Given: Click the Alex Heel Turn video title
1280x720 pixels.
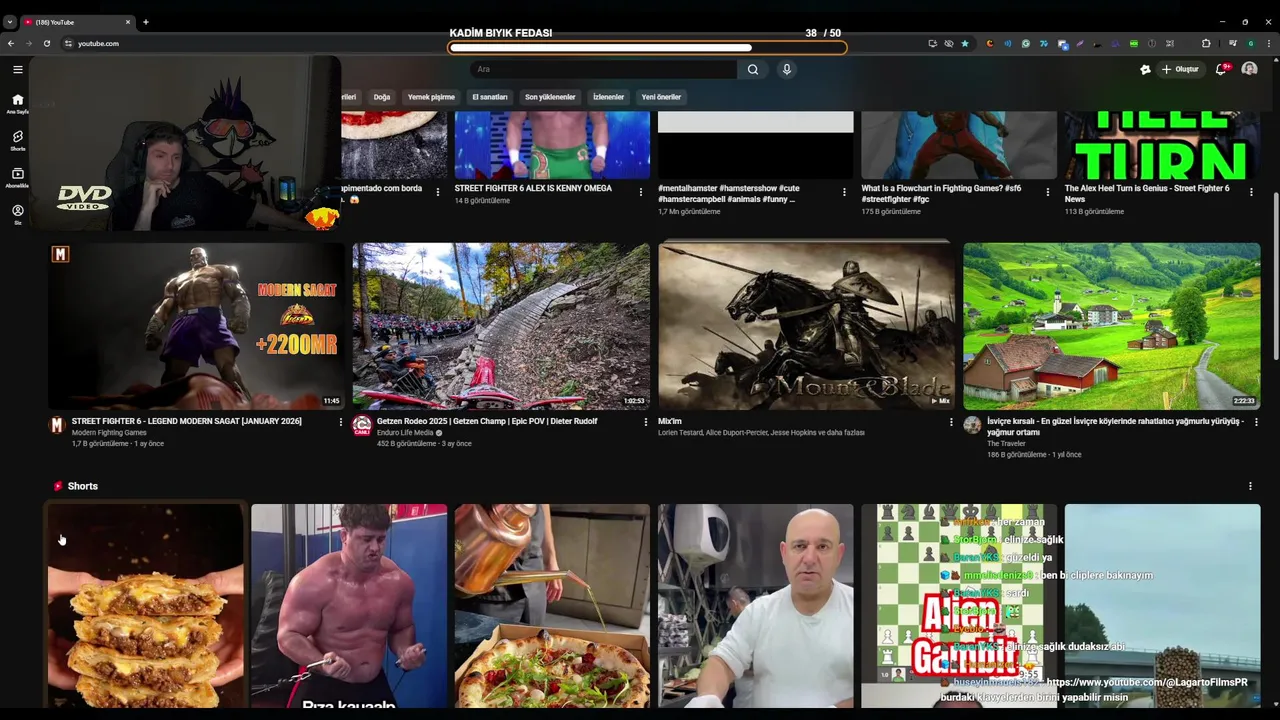Looking at the screenshot, I should point(1147,193).
